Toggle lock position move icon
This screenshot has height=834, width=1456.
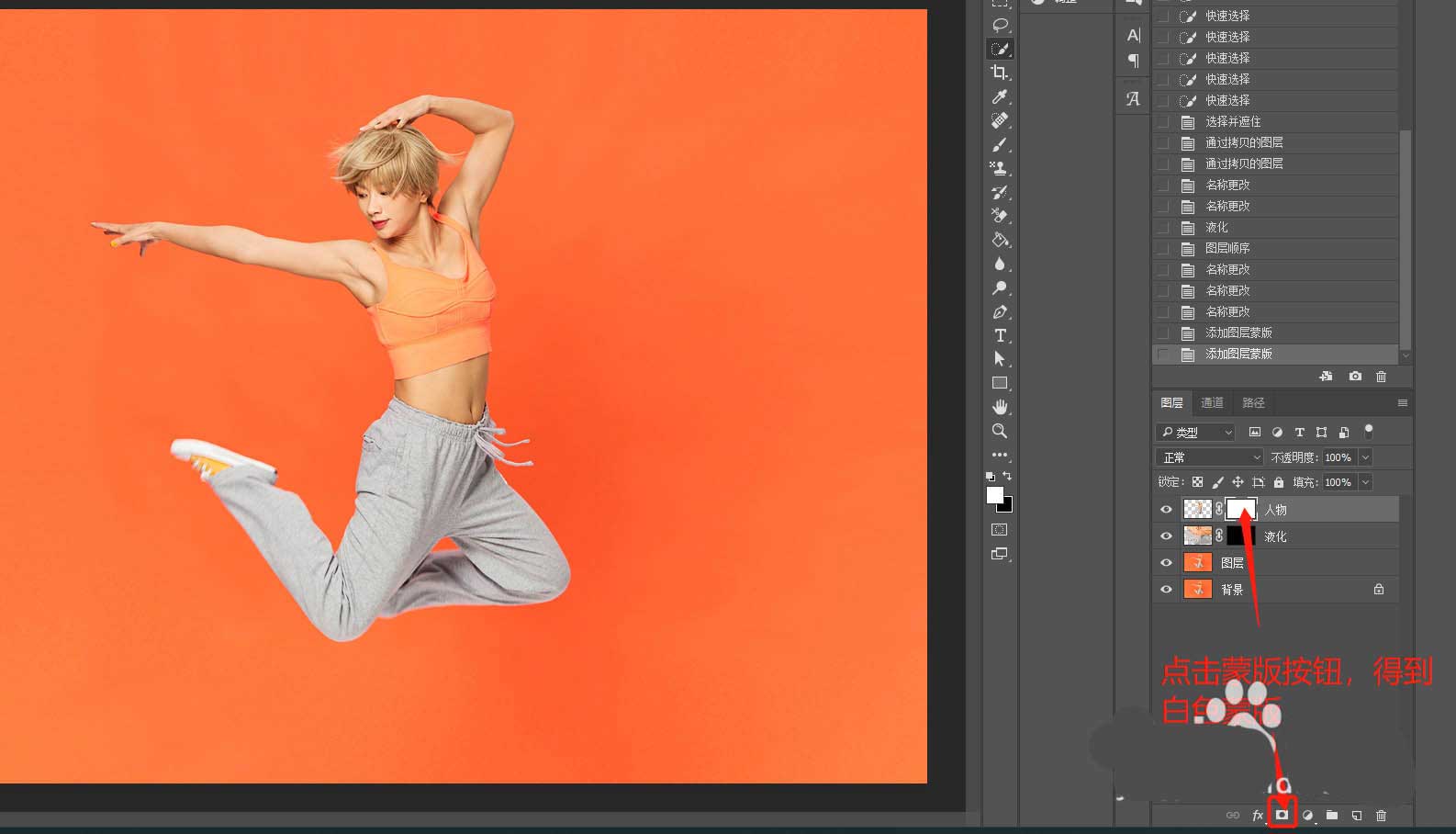[1238, 482]
